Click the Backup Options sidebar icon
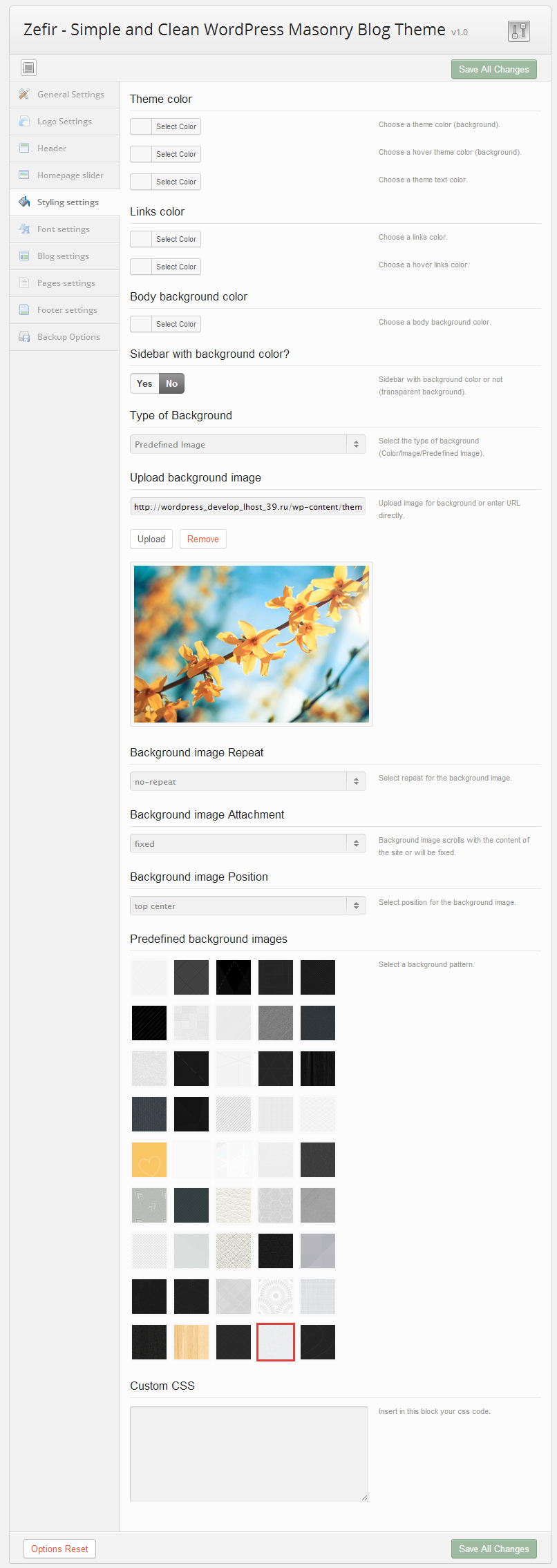The image size is (557, 1568). point(24,337)
